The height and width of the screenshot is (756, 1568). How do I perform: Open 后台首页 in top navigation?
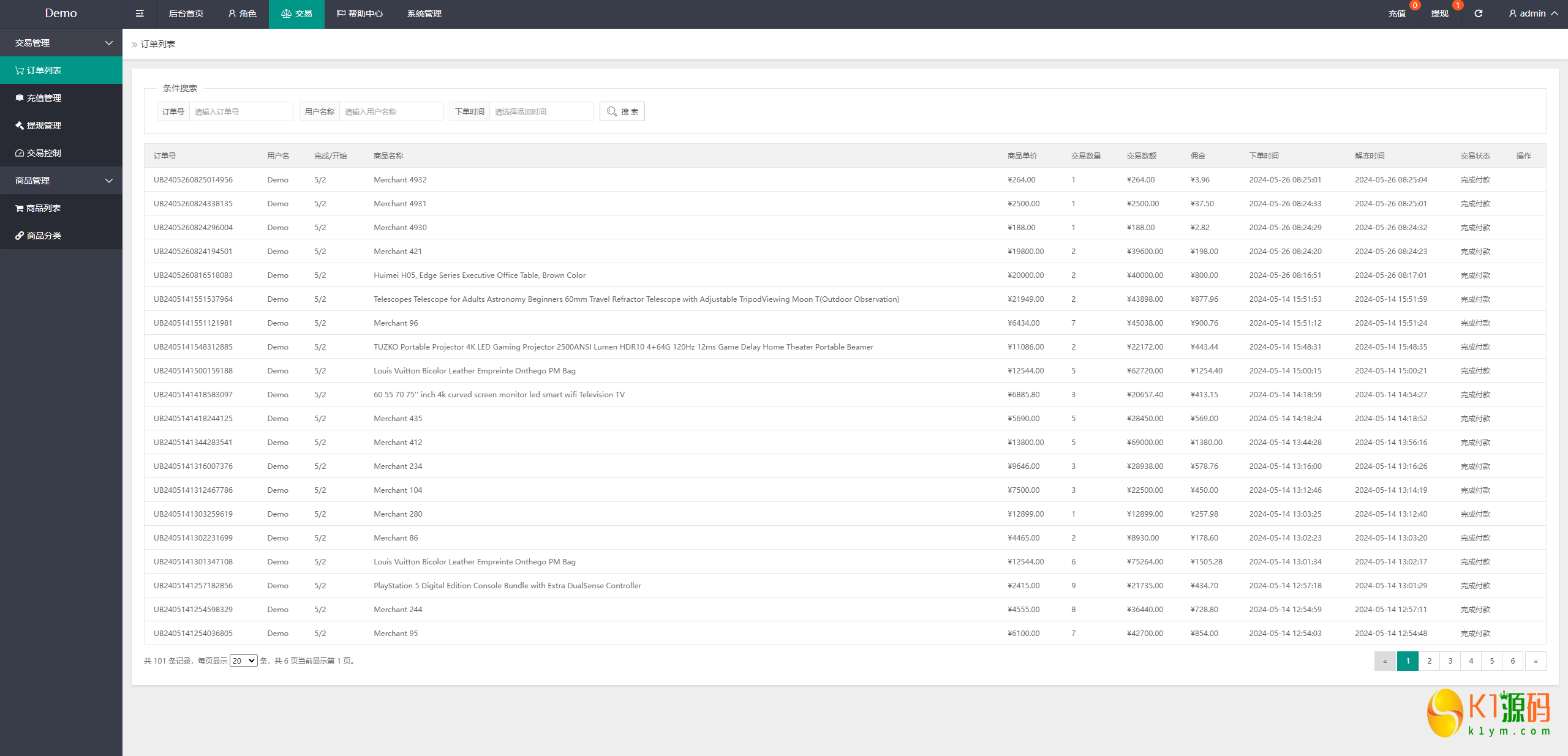(186, 13)
